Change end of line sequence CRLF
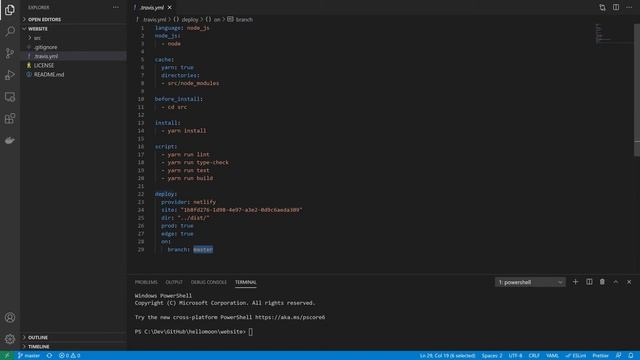The image size is (640, 360). click(x=534, y=356)
